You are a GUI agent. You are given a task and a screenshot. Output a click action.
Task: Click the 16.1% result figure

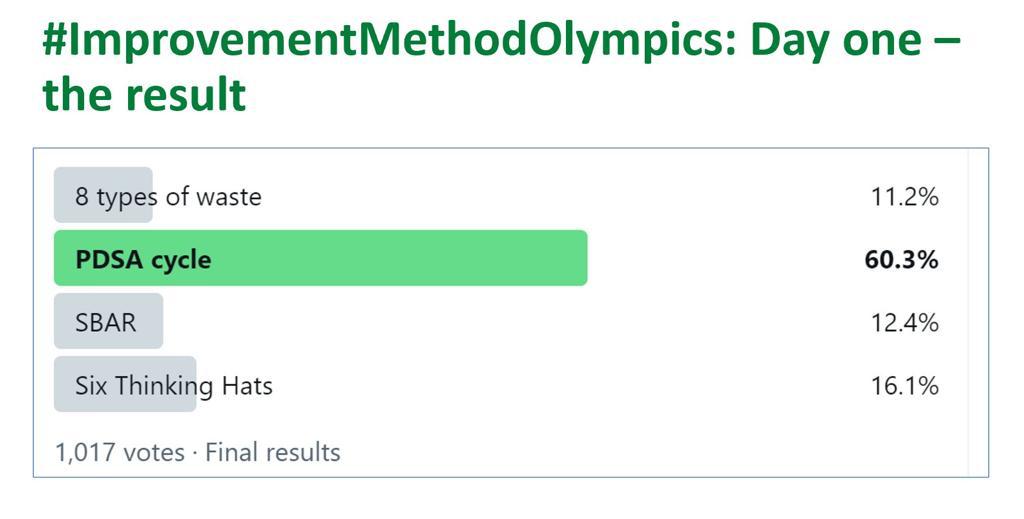[904, 386]
